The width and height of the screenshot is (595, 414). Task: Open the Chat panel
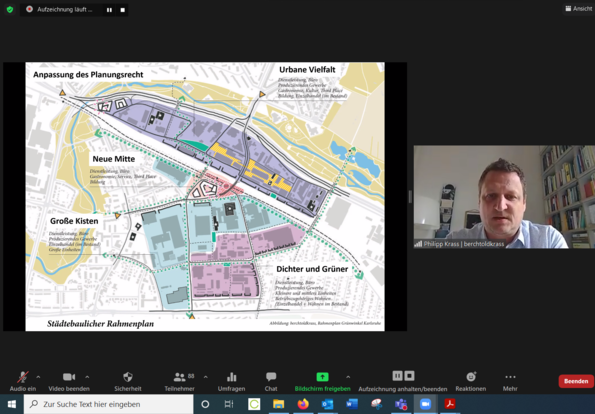pos(271,381)
